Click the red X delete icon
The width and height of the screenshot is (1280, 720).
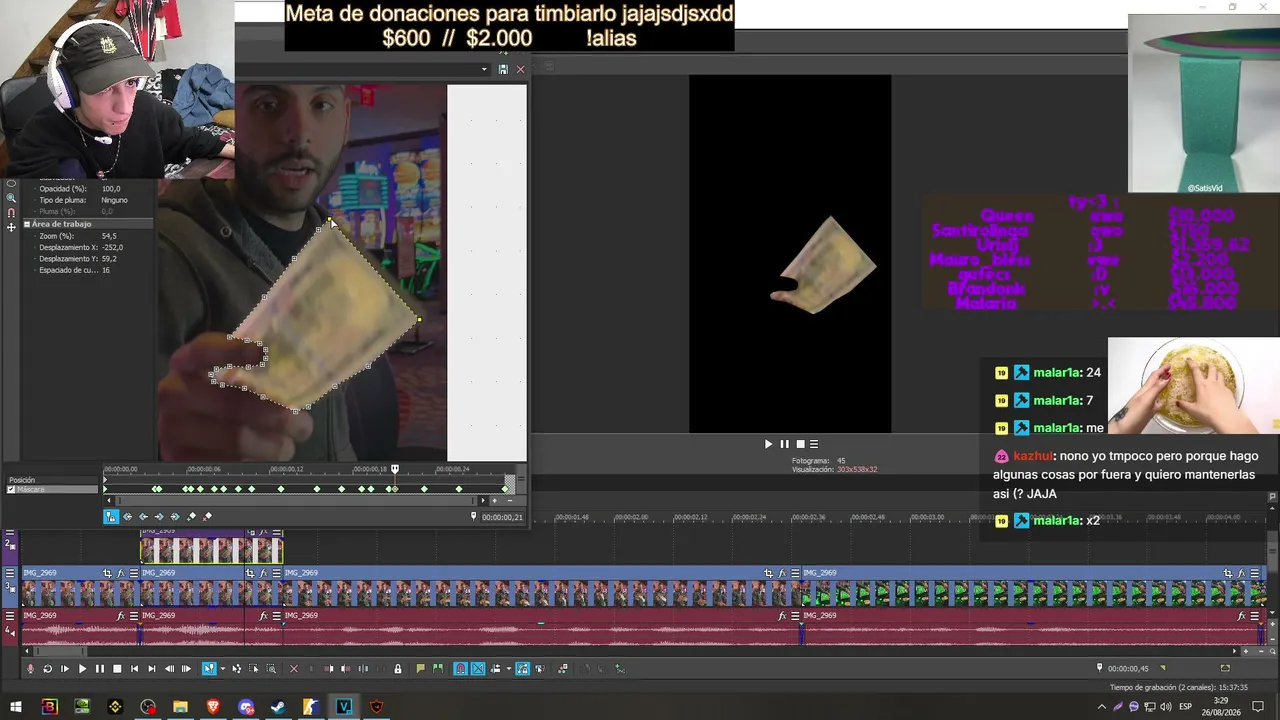[x=293, y=669]
